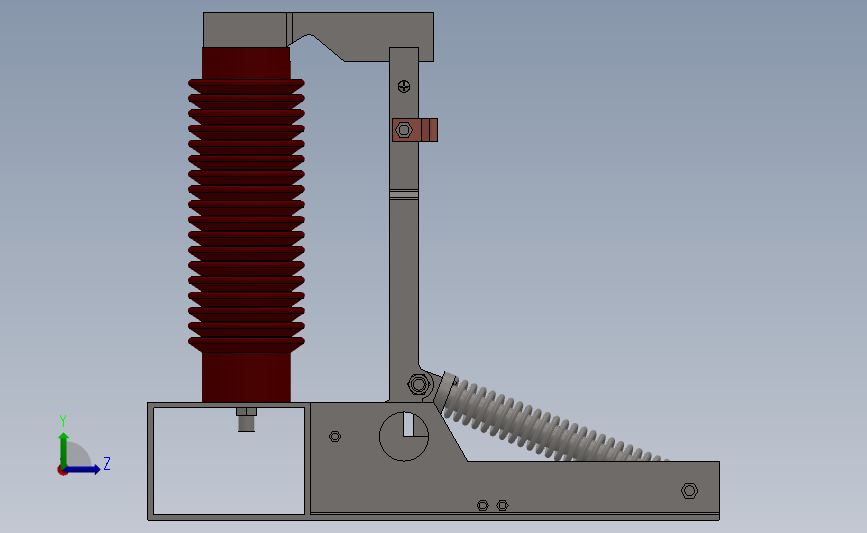
Task: Select the Phillips screw on the vertical arm
Action: [404, 86]
